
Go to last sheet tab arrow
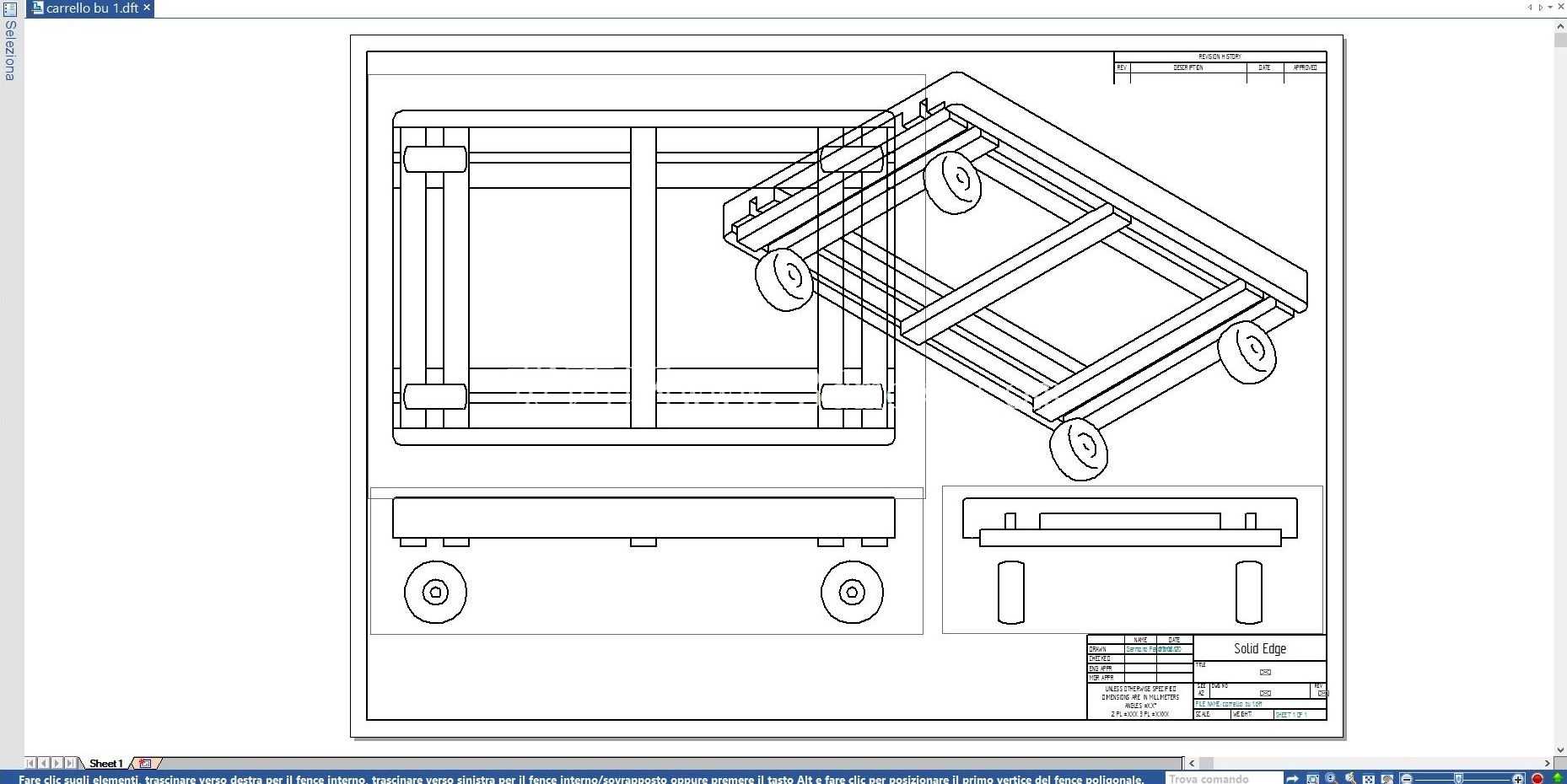coord(70,763)
